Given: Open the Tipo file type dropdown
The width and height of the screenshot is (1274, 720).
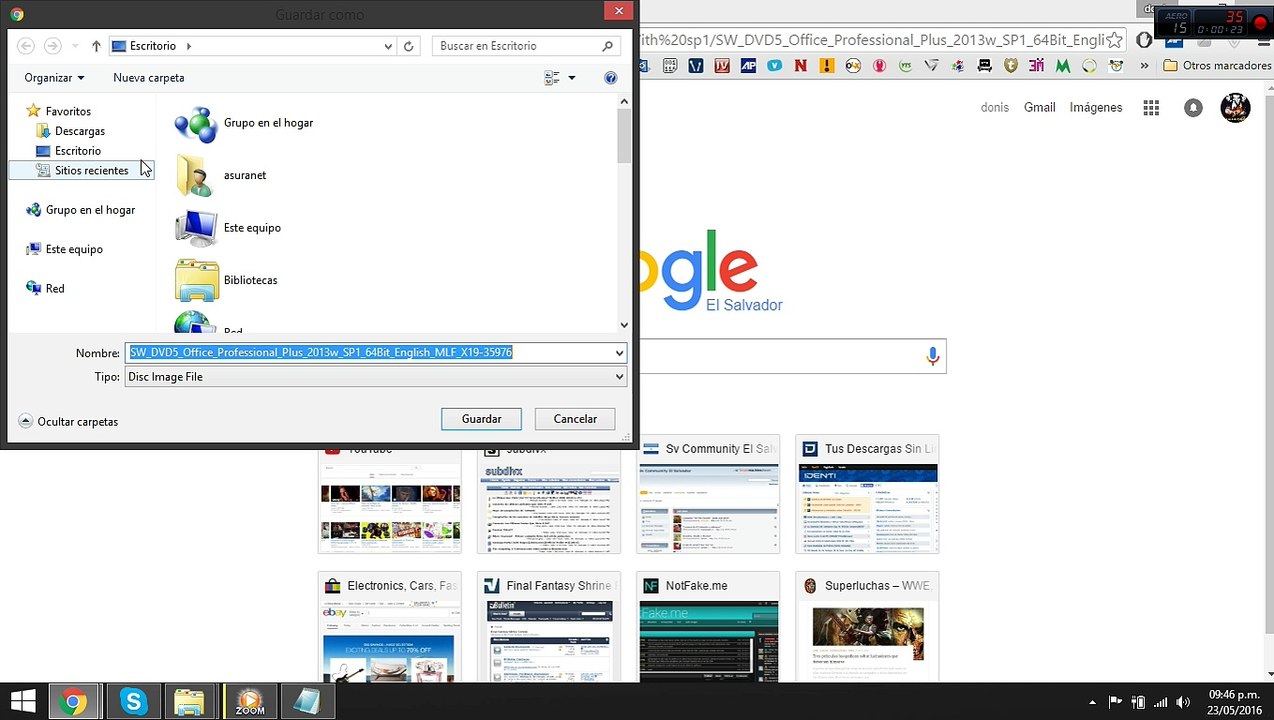Looking at the screenshot, I should pos(376,377).
